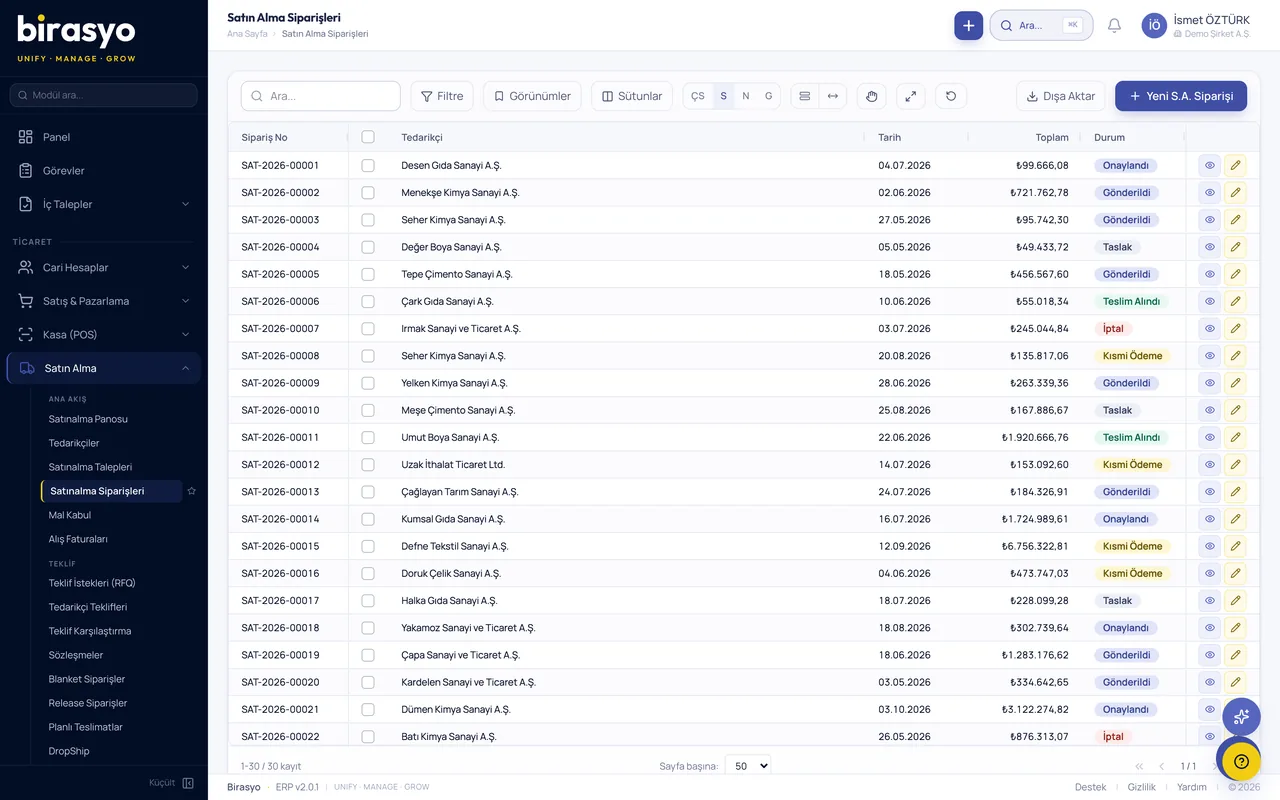Toggle the row density icon
The image size is (1280, 800).
point(805,96)
